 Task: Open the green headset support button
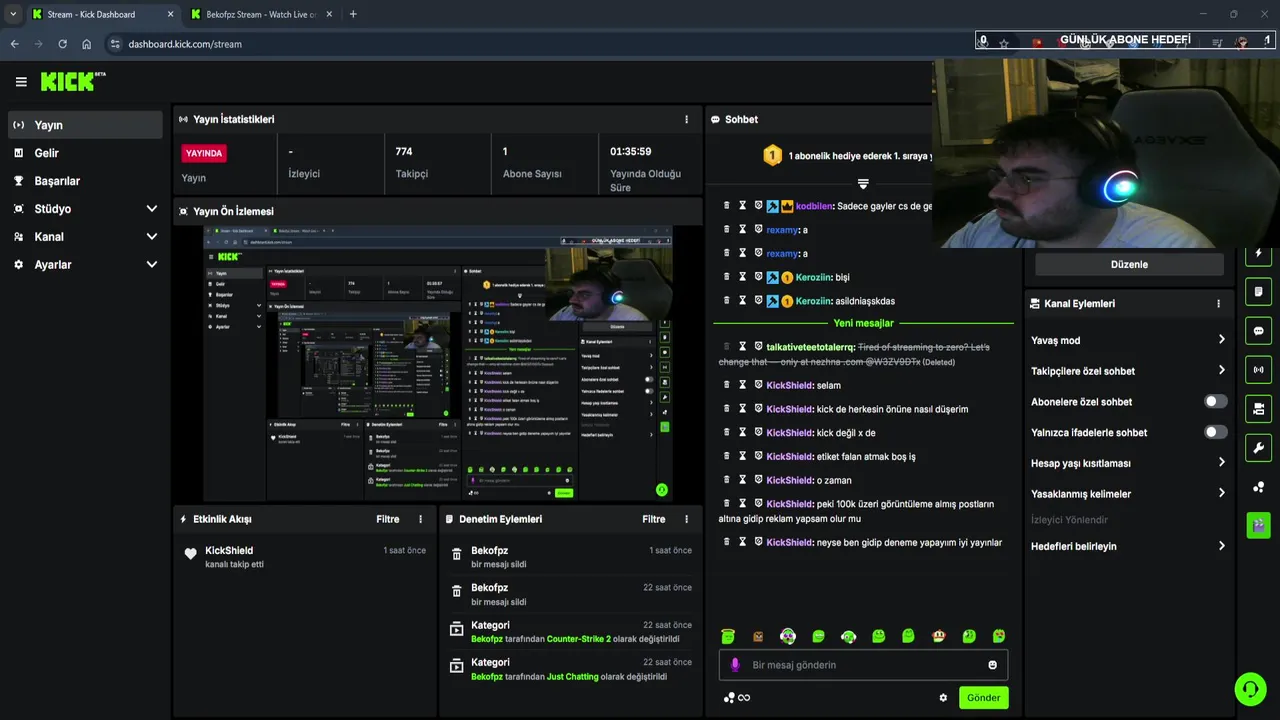click(x=1250, y=688)
